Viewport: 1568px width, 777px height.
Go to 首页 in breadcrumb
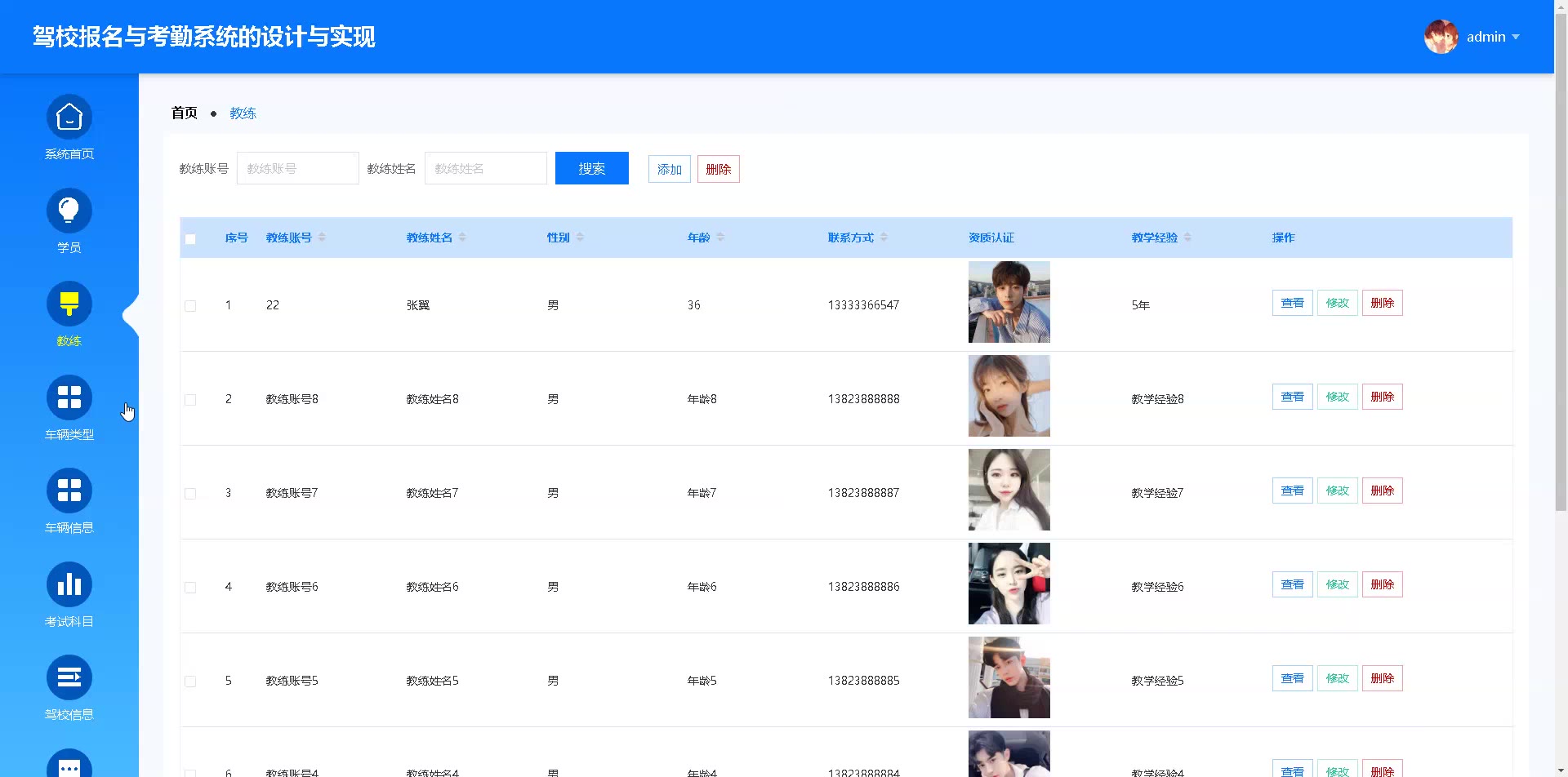pos(184,113)
